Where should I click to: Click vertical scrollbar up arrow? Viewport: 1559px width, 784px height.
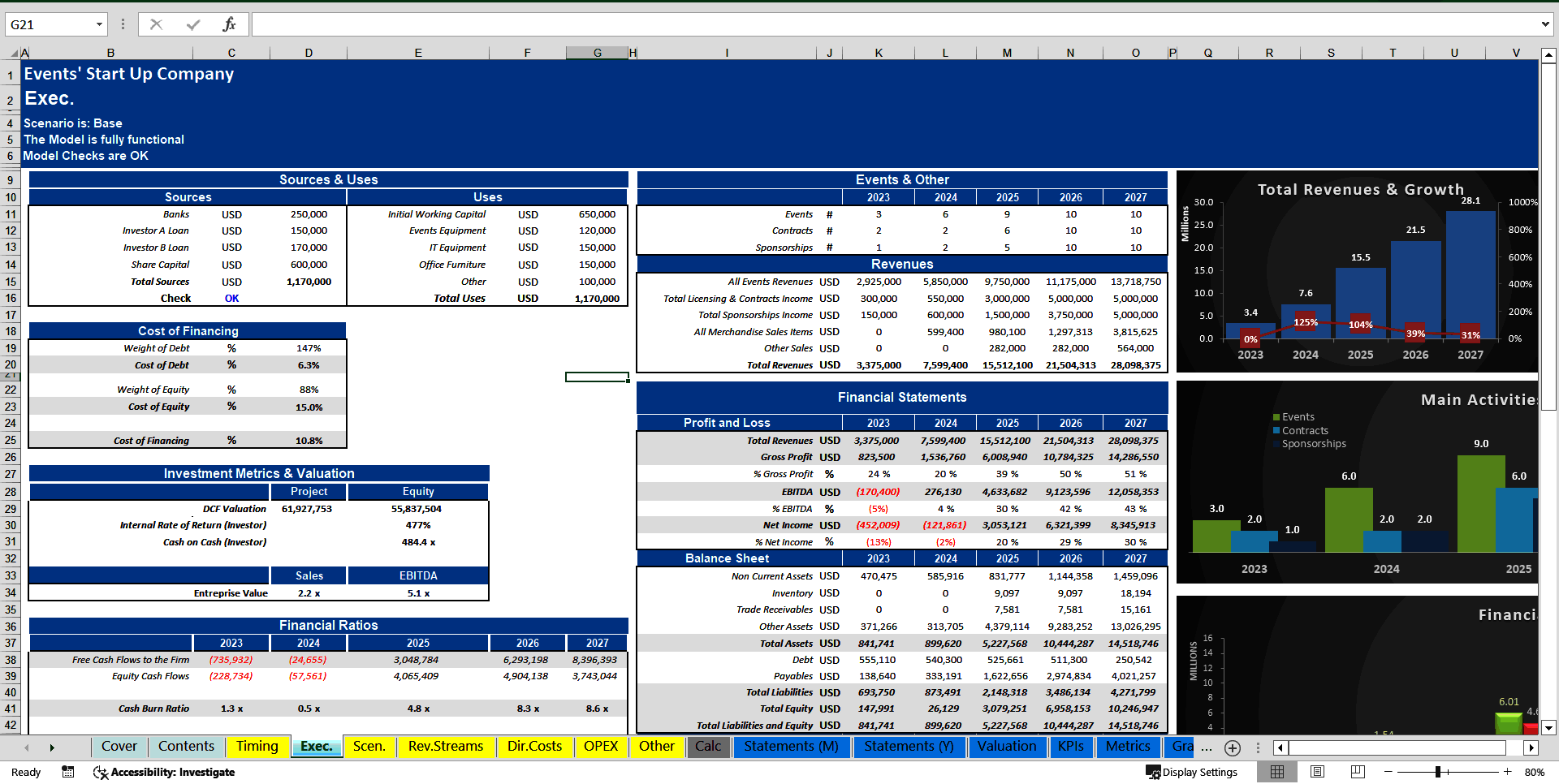click(x=1548, y=56)
